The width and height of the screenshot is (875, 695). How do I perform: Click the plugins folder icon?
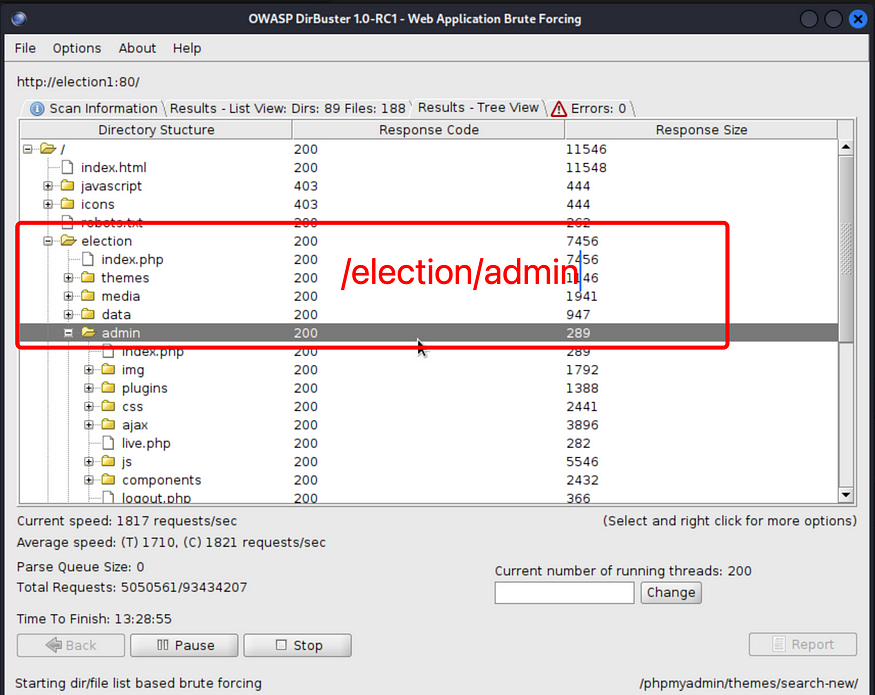pyautogui.click(x=108, y=387)
